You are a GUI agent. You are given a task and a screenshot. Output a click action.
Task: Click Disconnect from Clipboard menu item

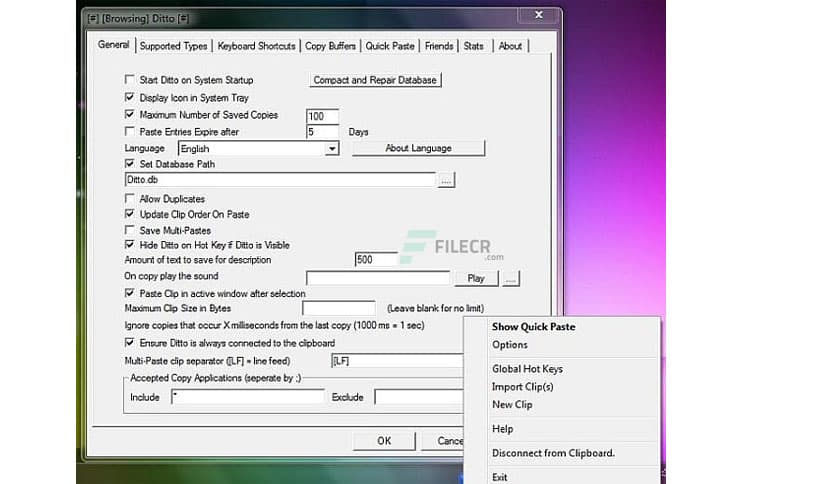(x=553, y=453)
